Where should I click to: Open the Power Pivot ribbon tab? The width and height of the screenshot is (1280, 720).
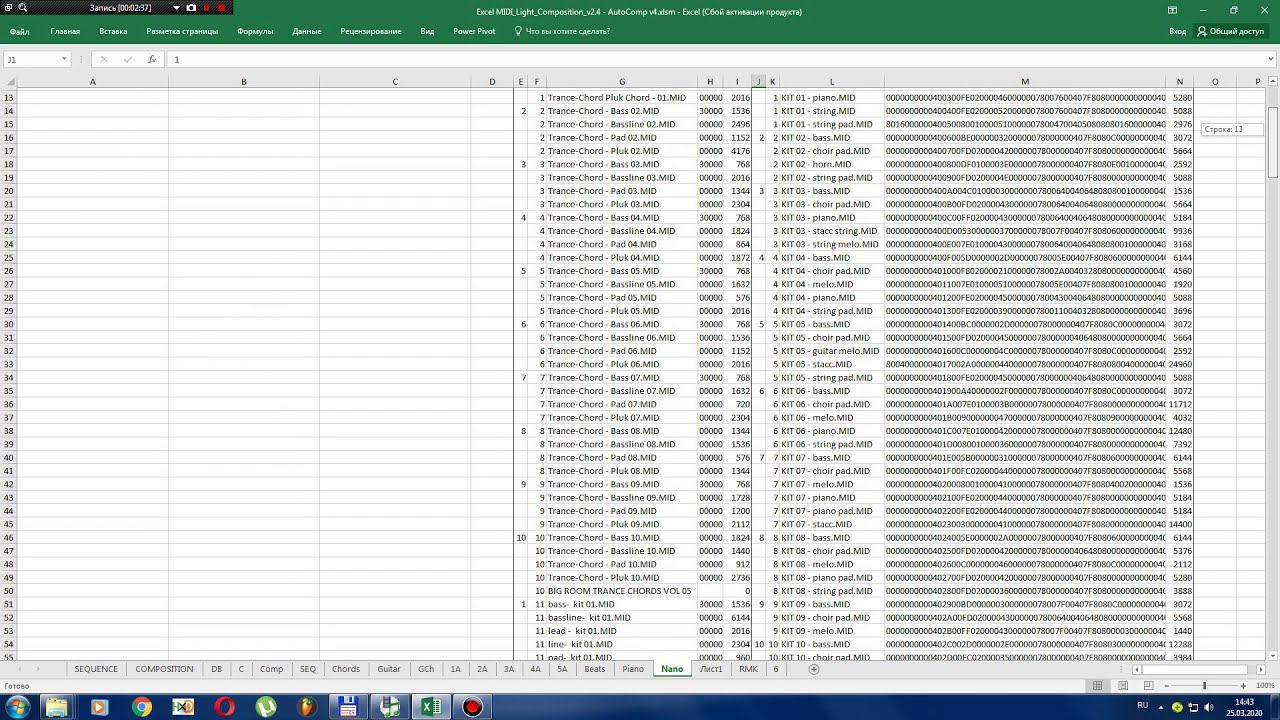click(474, 31)
